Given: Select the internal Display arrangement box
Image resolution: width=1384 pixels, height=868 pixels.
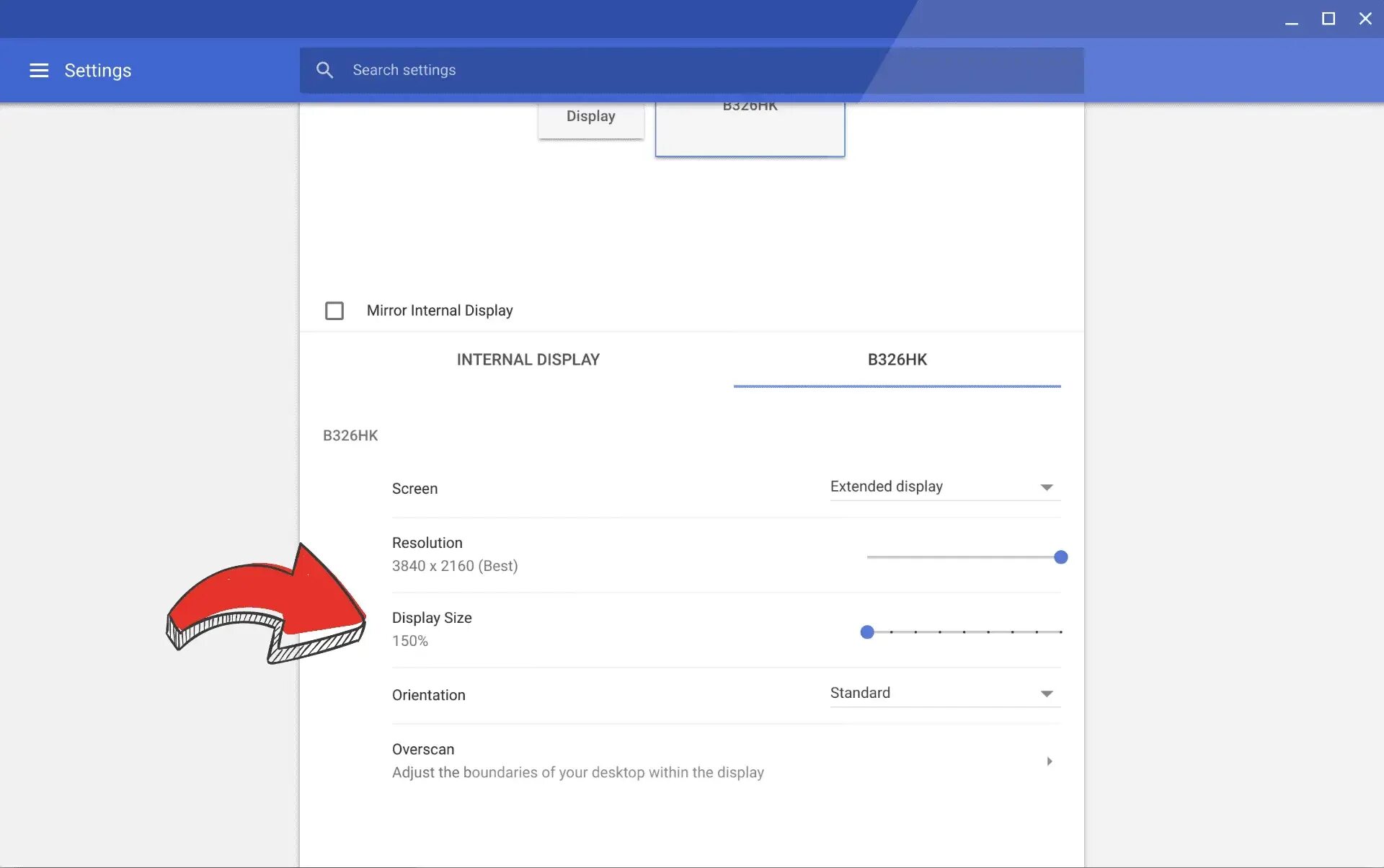Looking at the screenshot, I should click(590, 118).
